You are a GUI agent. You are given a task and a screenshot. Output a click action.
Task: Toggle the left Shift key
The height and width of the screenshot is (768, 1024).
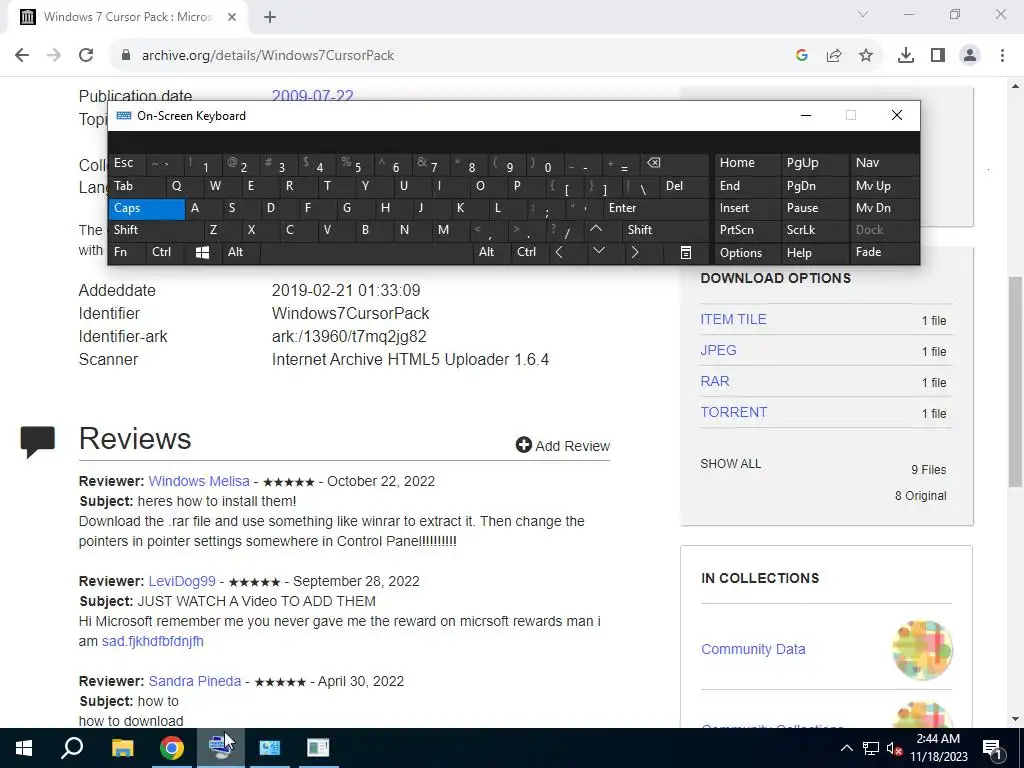pos(155,230)
